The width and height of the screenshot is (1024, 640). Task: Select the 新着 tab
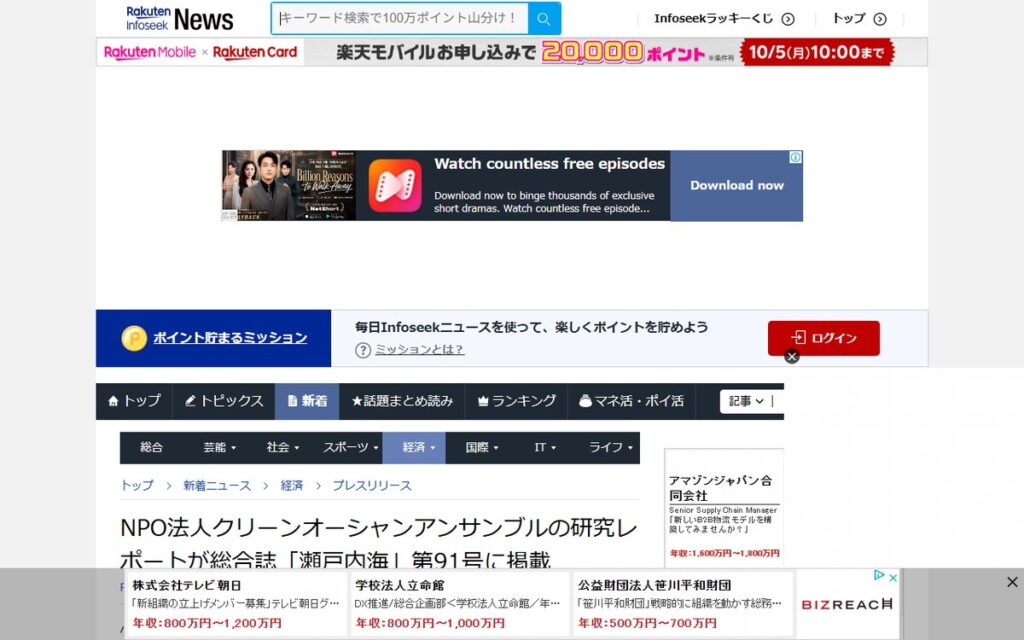click(x=307, y=401)
